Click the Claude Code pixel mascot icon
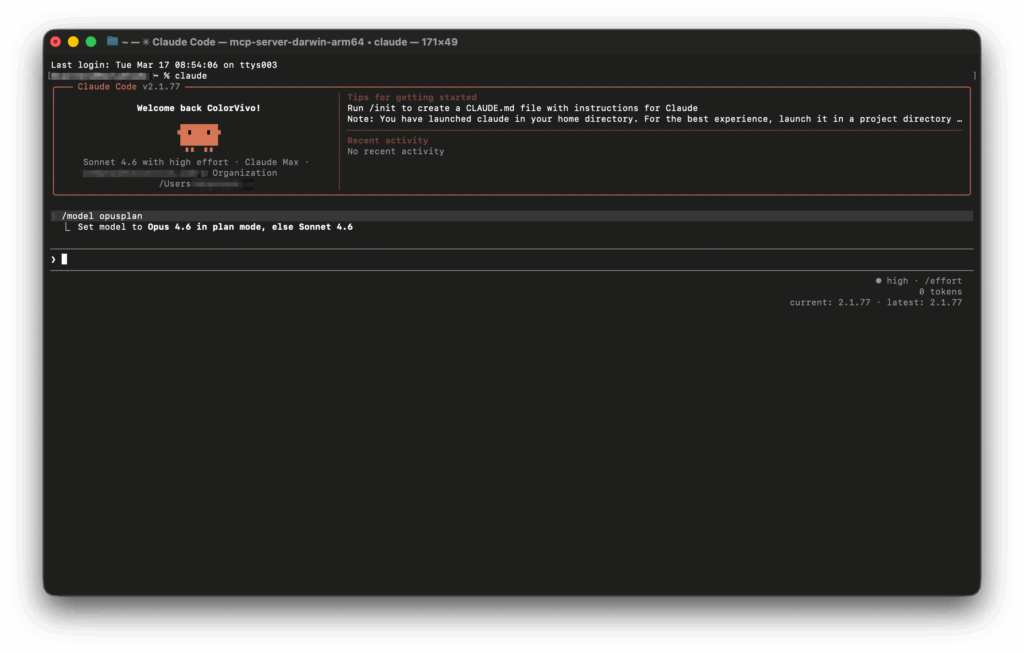Image resolution: width=1024 pixels, height=653 pixels. [x=199, y=136]
